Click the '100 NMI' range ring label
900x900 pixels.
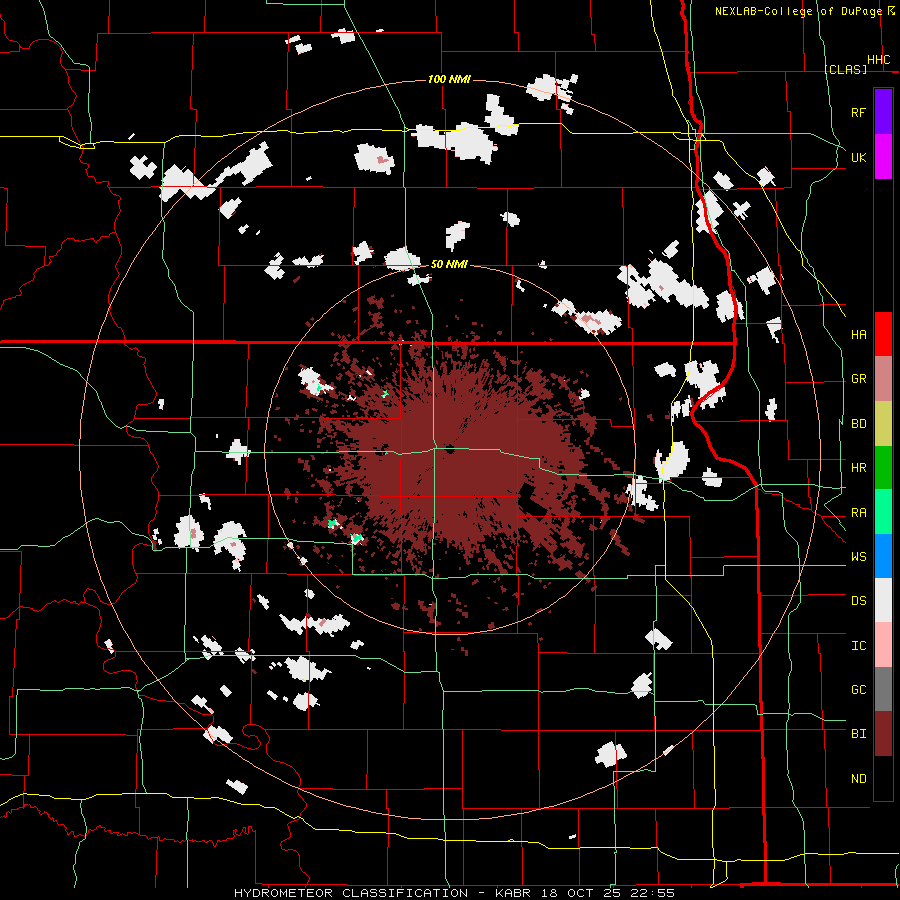[x=449, y=79]
